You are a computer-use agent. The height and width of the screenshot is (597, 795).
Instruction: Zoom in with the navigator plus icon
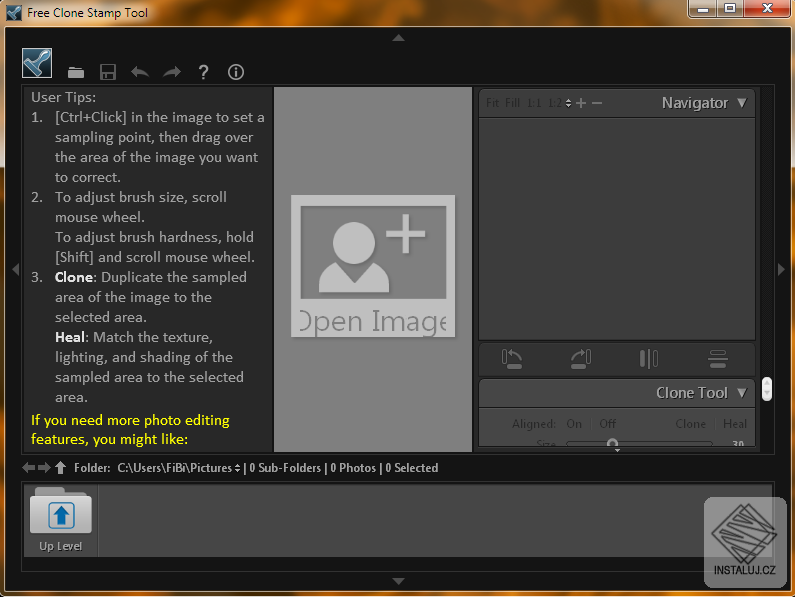(x=581, y=103)
